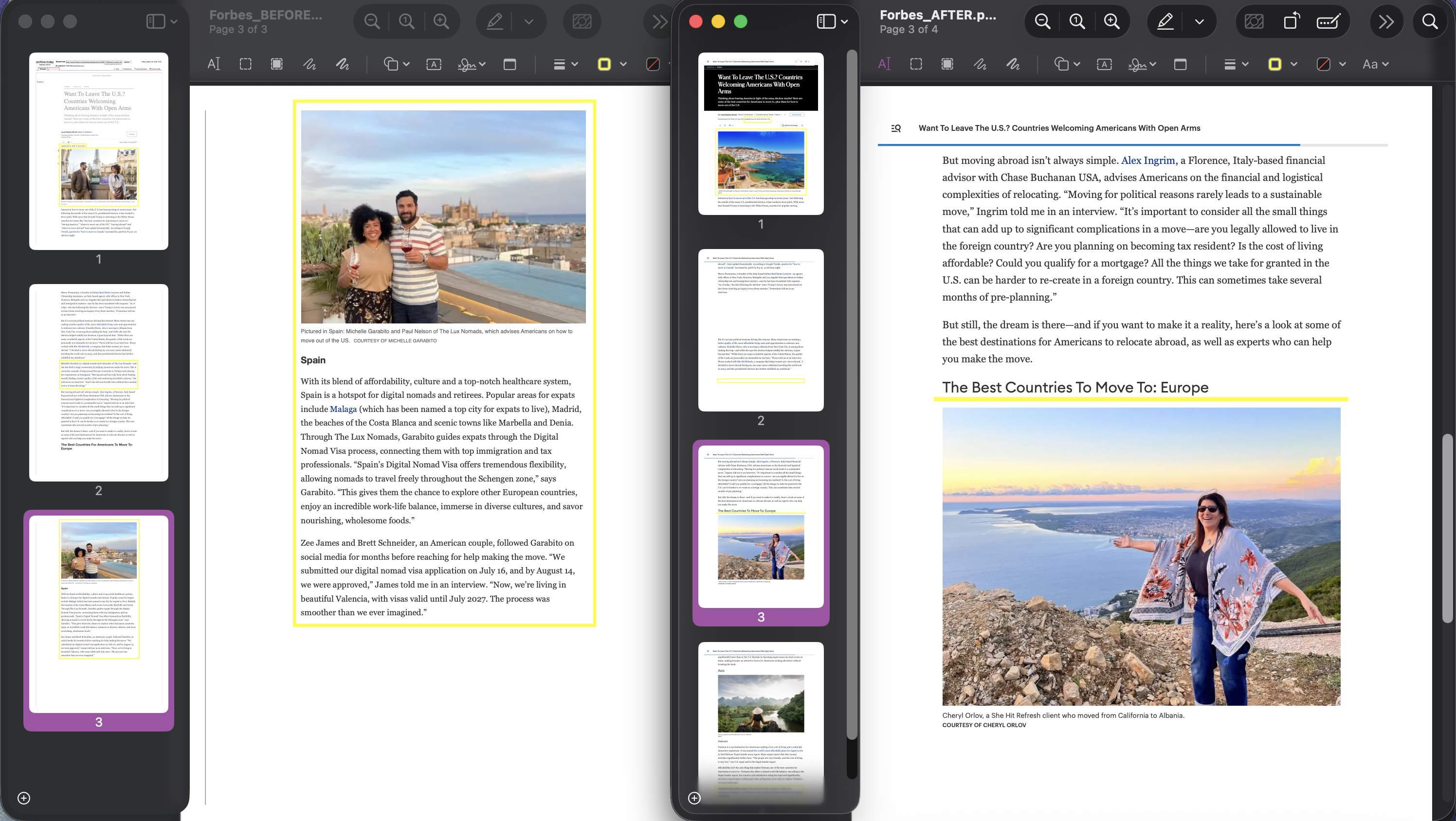Zoom out in Forbes_BEFORE window
The width and height of the screenshot is (1456, 821).
click(x=372, y=21)
